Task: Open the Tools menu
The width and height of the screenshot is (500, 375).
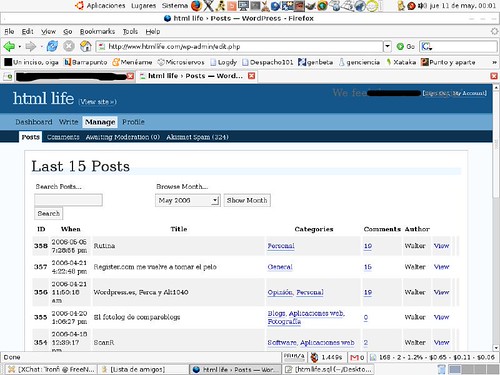Action: 130,32
